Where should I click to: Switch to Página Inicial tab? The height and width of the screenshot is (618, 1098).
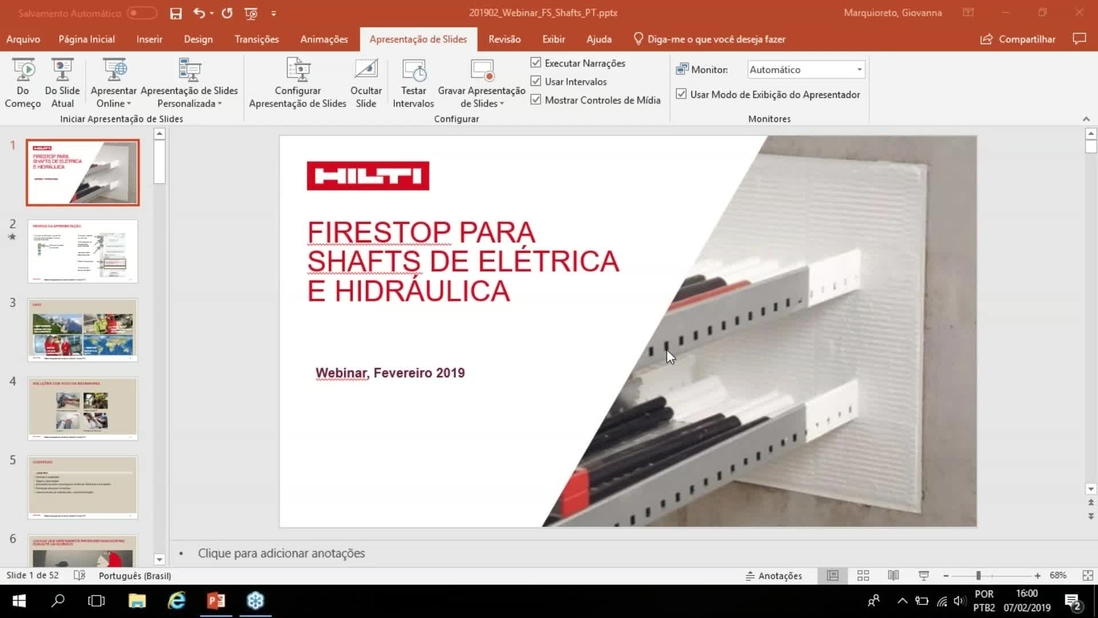(x=87, y=39)
